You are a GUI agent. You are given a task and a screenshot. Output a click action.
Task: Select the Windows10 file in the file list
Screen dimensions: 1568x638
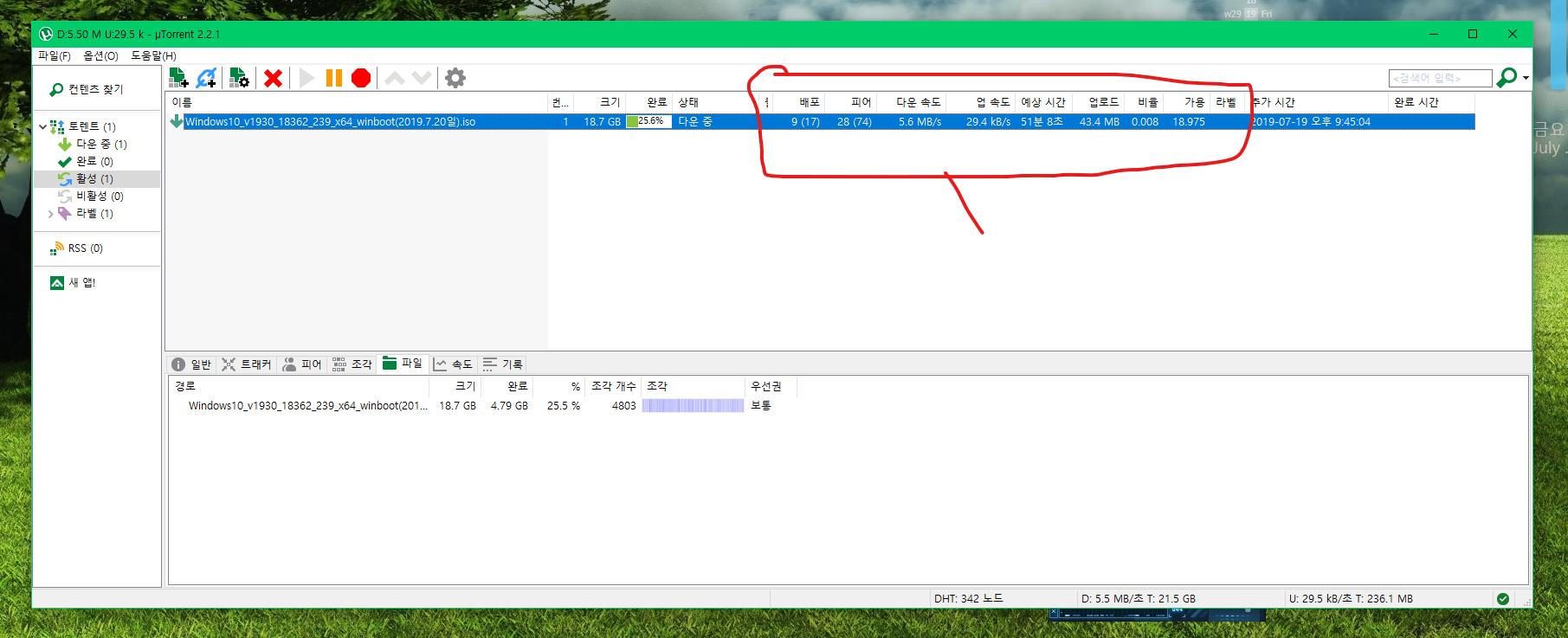308,406
